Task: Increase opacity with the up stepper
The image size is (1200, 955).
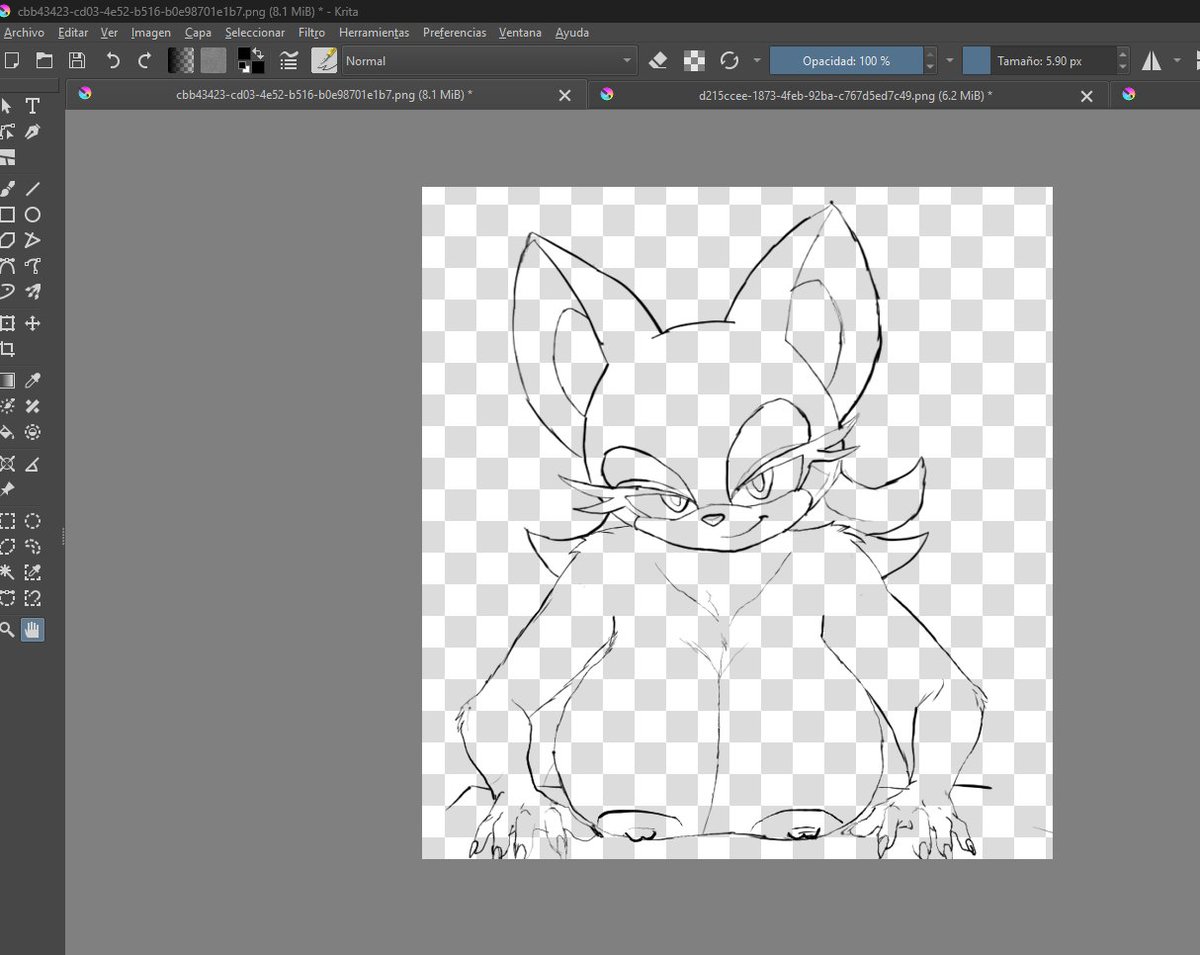Action: pos(931,54)
